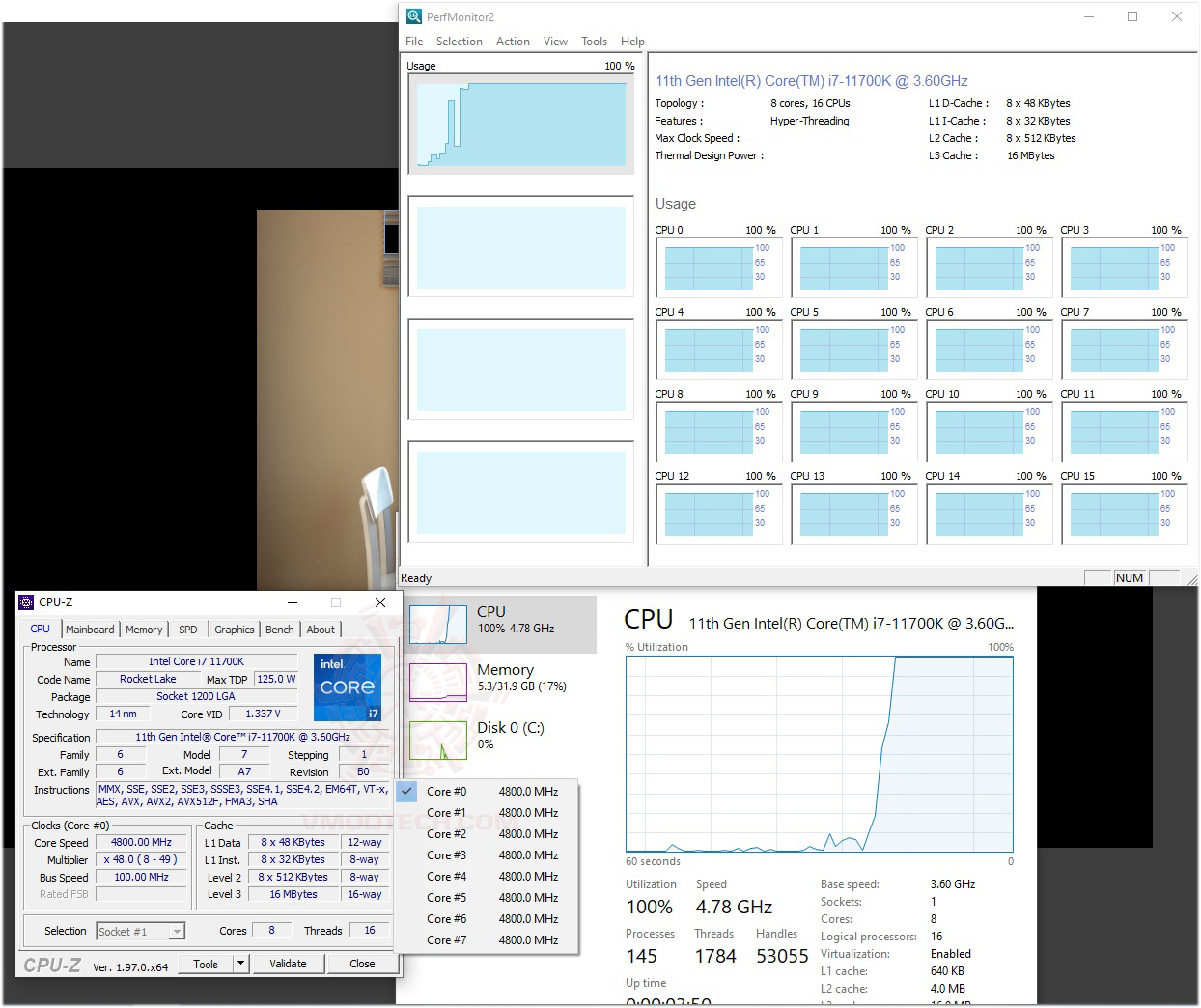
Task: Click the Task Manager CPU utilization graph
Action: (820, 754)
